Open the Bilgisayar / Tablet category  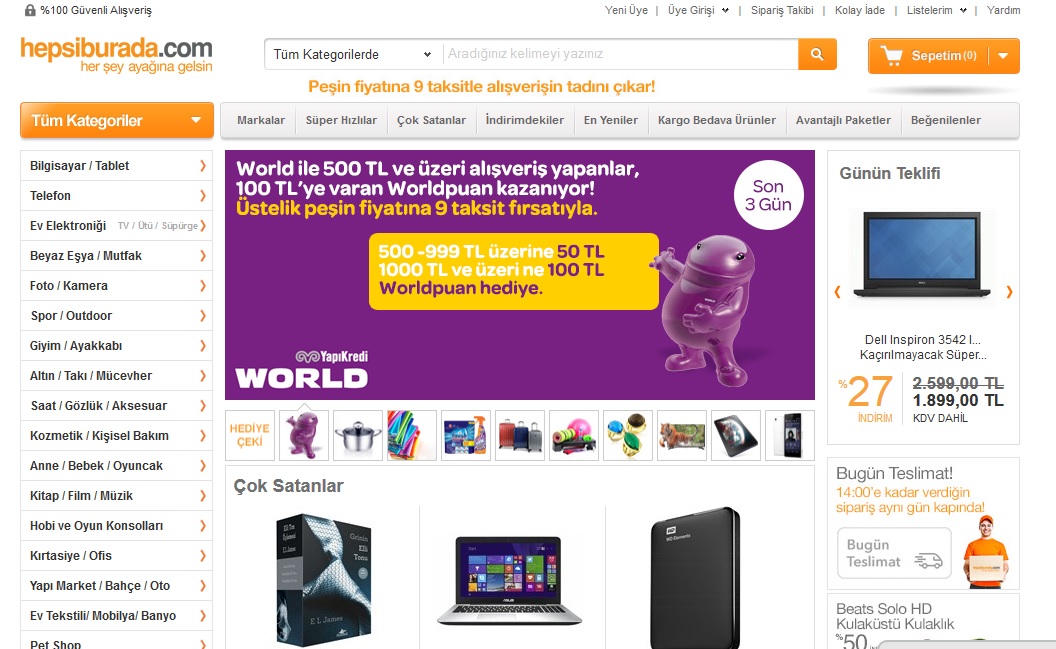coord(117,166)
